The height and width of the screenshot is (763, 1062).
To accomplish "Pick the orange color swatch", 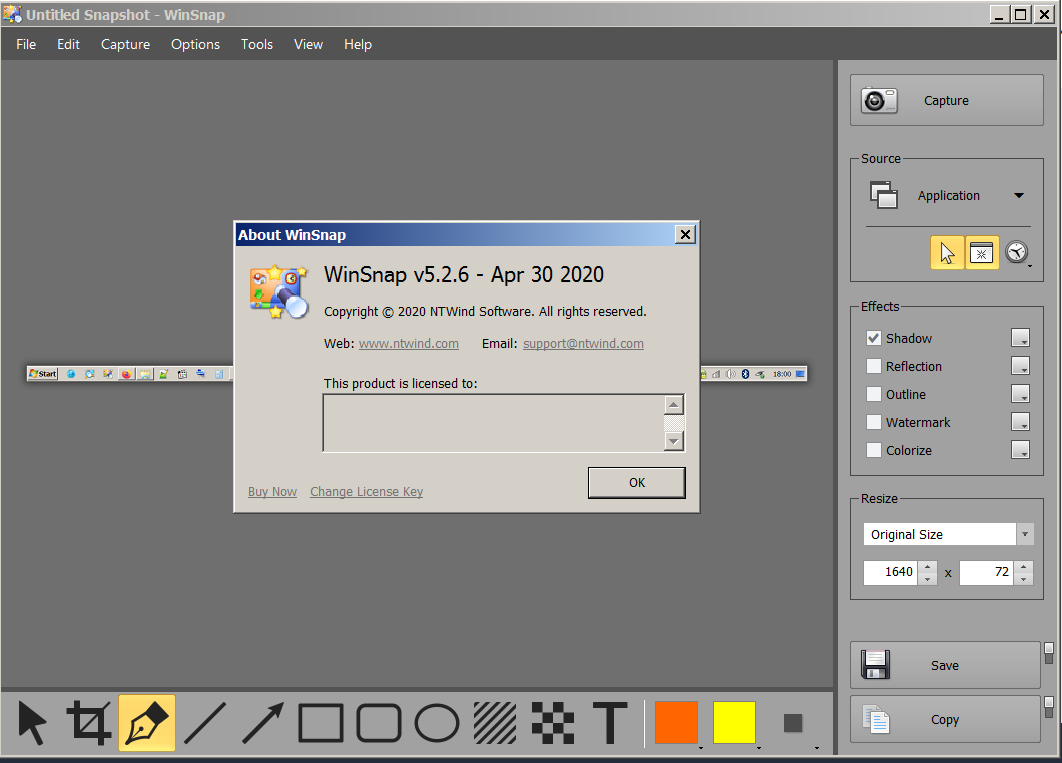I will [676, 722].
